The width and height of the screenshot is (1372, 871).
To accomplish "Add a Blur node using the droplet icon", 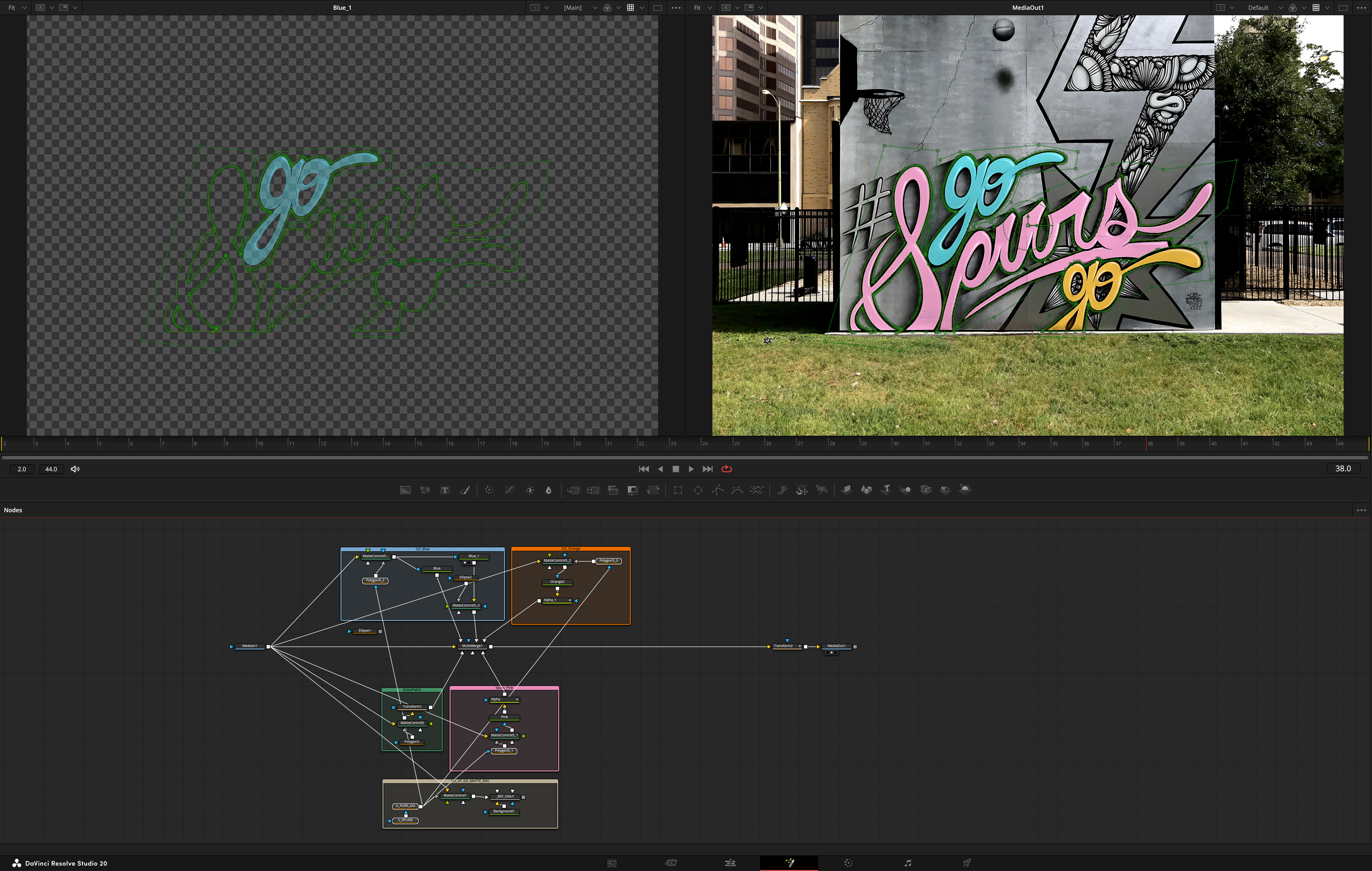I will pyautogui.click(x=549, y=490).
